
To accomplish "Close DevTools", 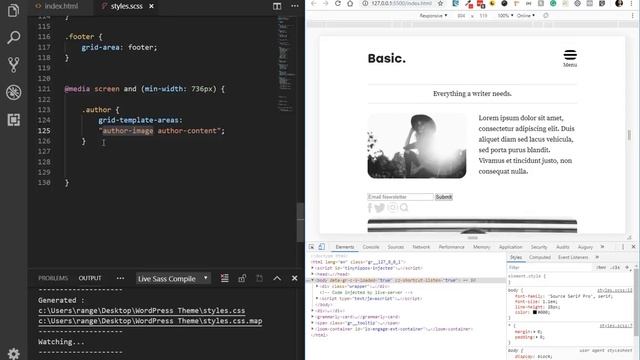I will coord(633,247).
